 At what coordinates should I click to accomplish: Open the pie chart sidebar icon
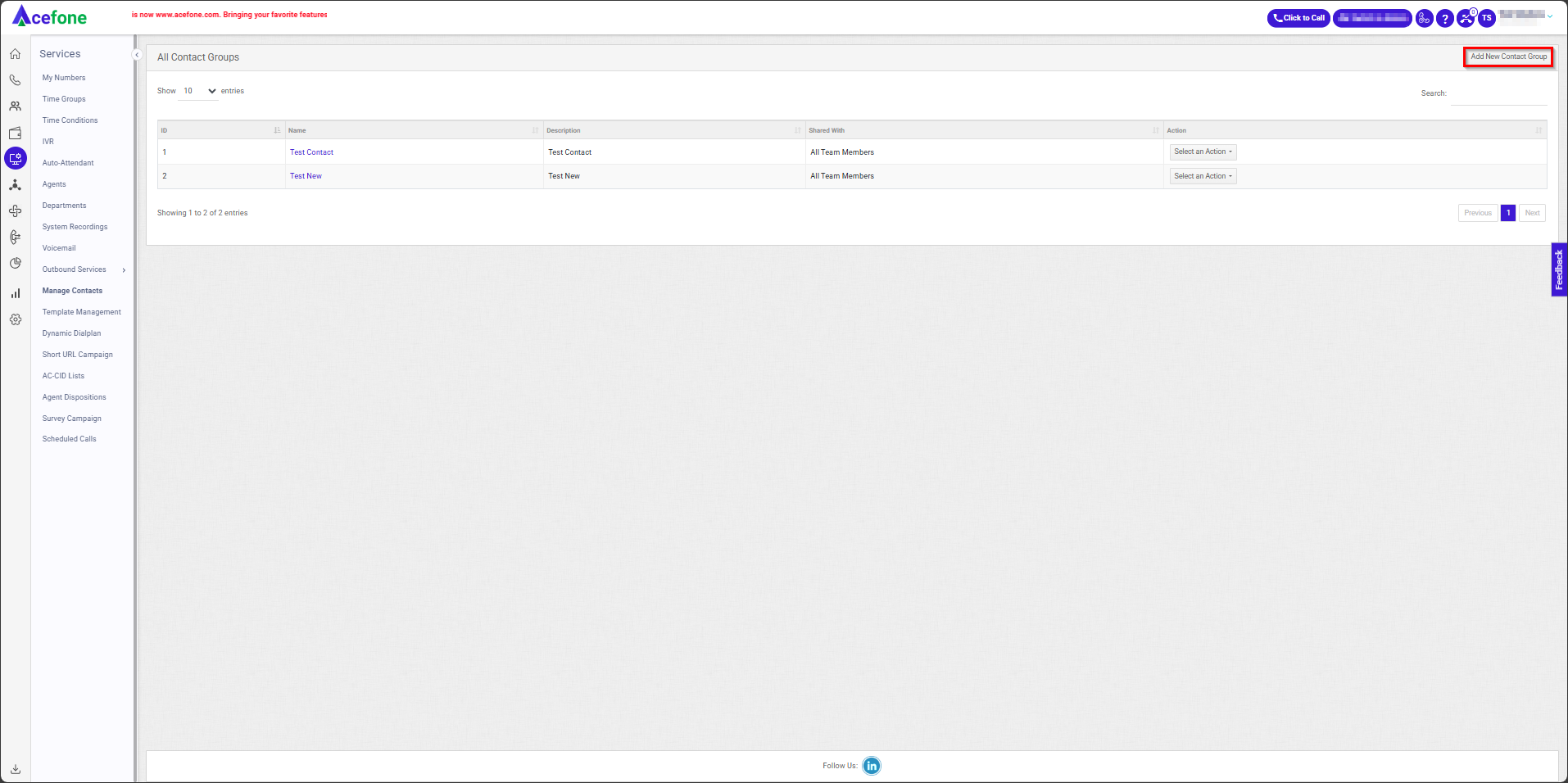15,264
